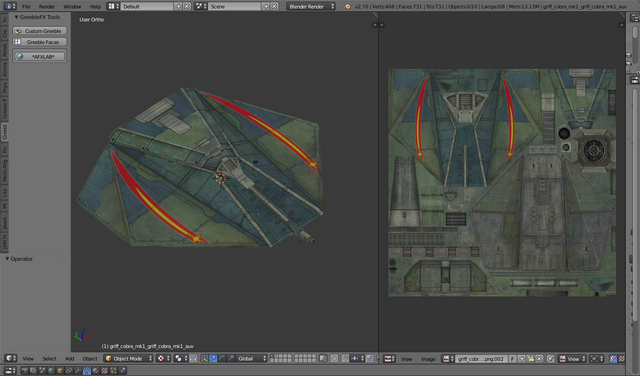Open the Image menu in UV editor

428,359
